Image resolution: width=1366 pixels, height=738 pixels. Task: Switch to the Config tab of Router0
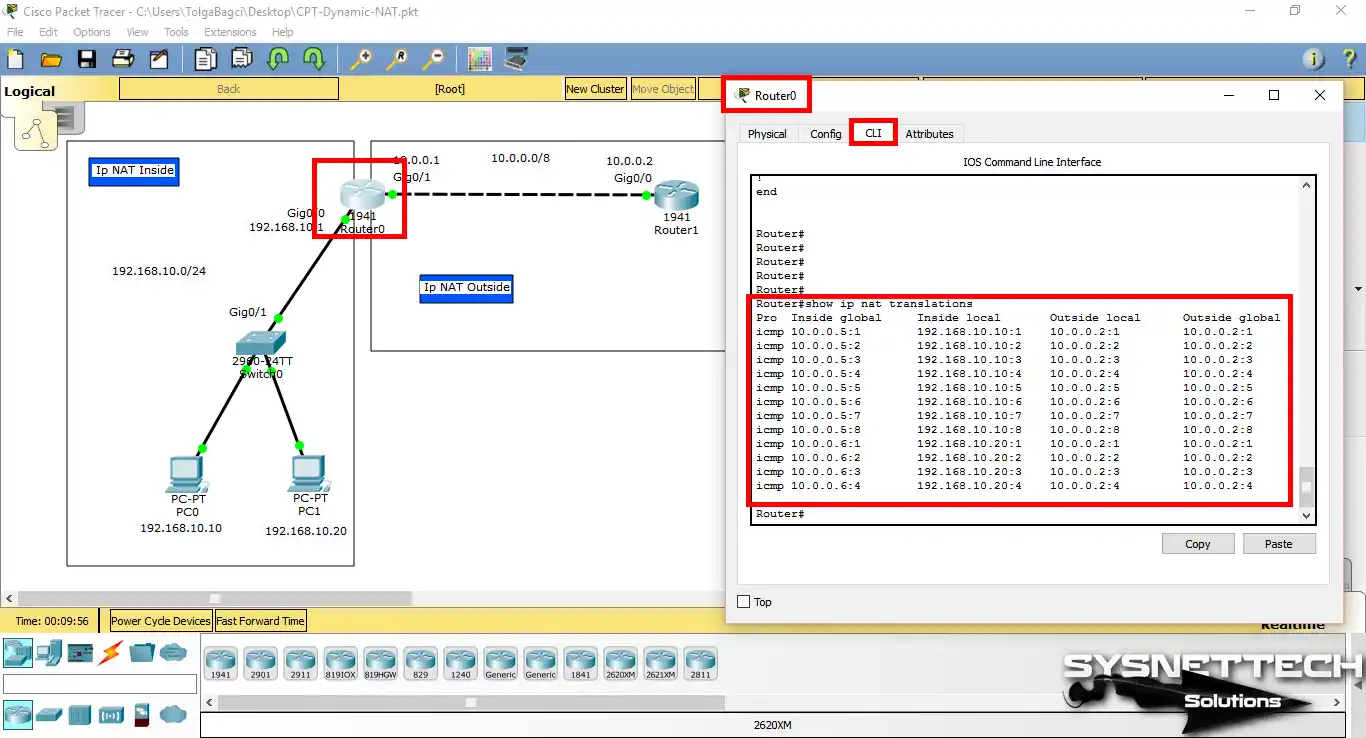824,132
